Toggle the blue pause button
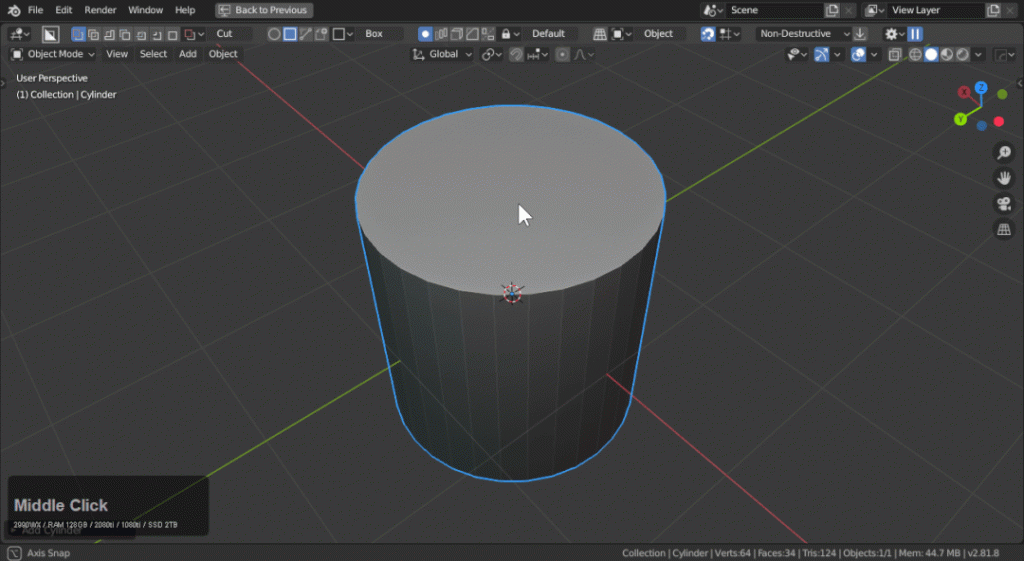 pos(915,33)
